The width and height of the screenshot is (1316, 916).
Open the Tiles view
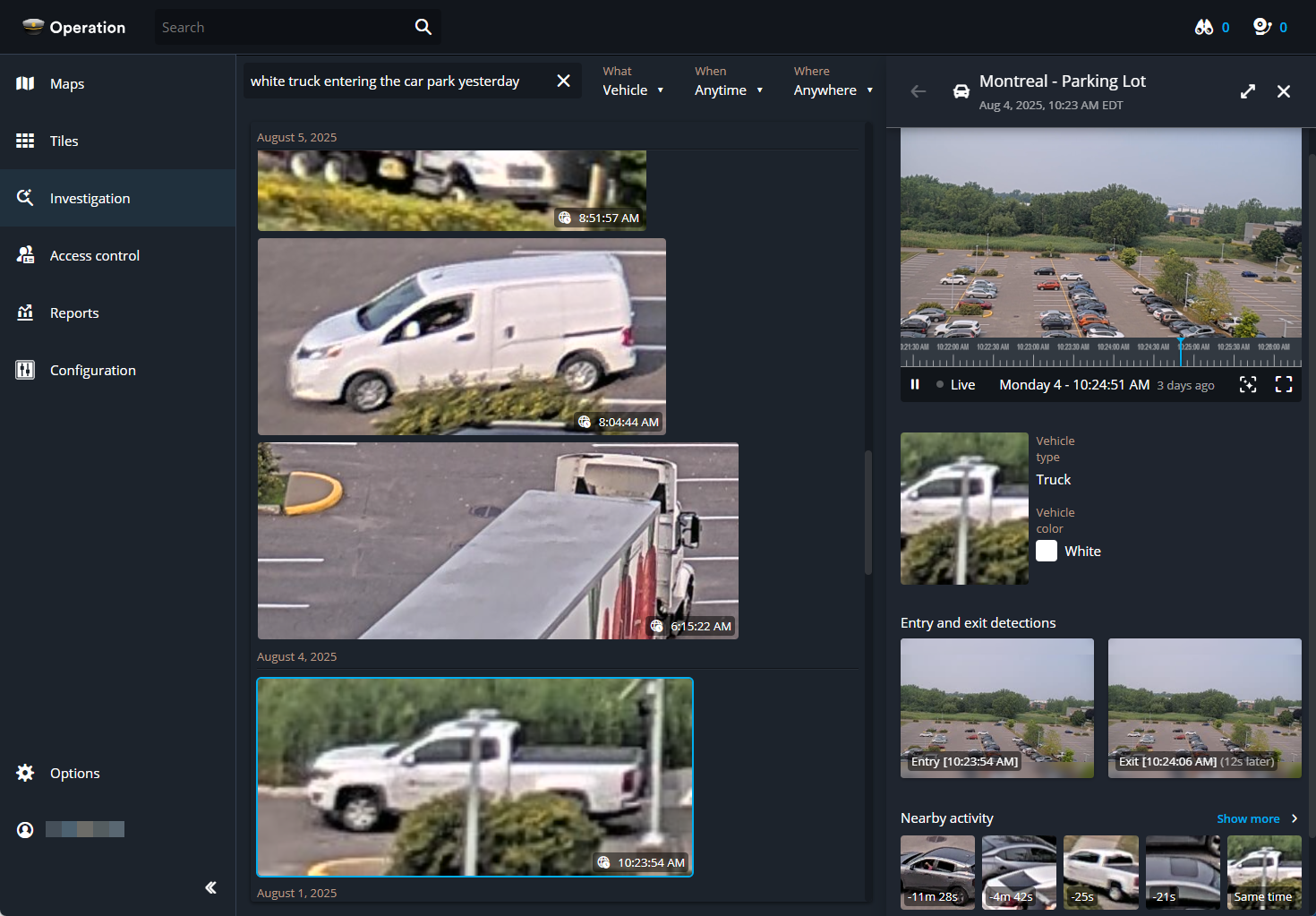click(64, 141)
